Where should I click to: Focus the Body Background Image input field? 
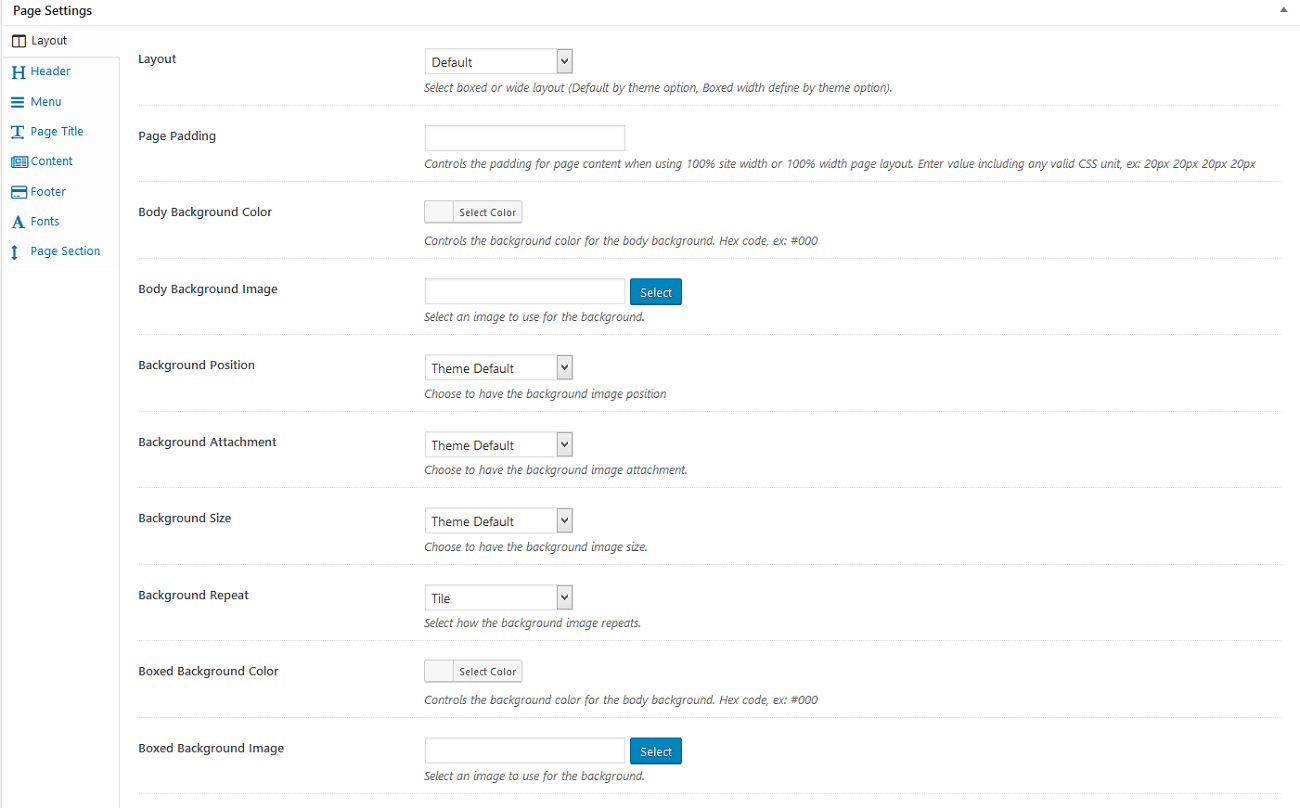pos(525,291)
